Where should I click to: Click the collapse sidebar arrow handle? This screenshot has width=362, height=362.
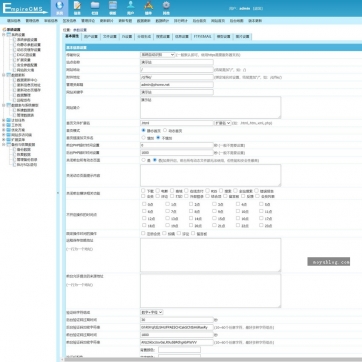click(58, 193)
